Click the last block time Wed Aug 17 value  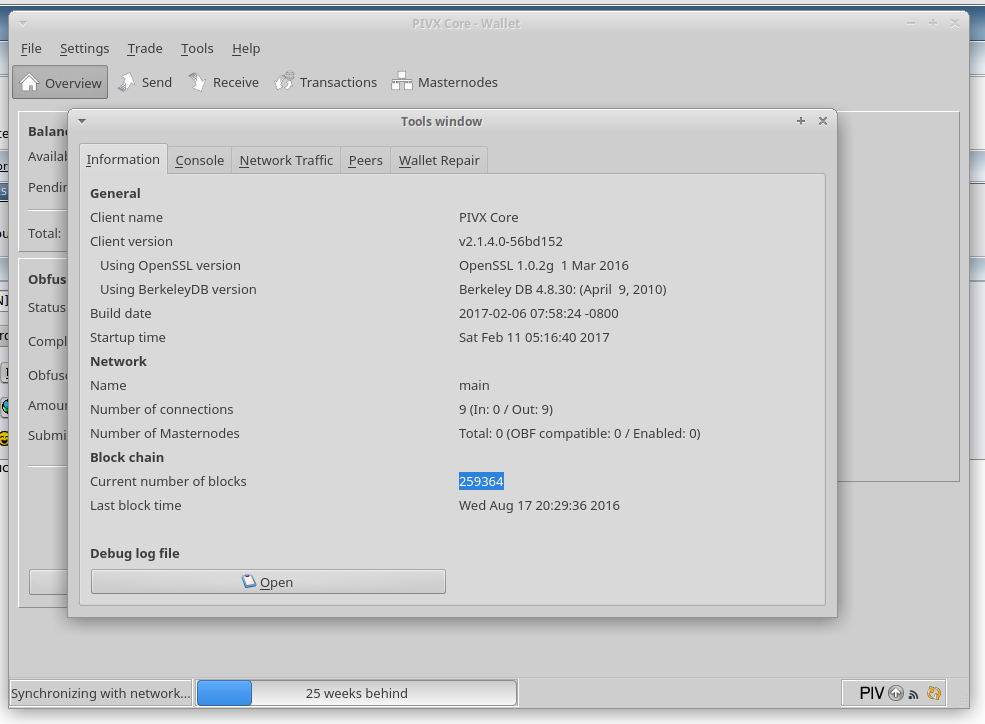539,505
